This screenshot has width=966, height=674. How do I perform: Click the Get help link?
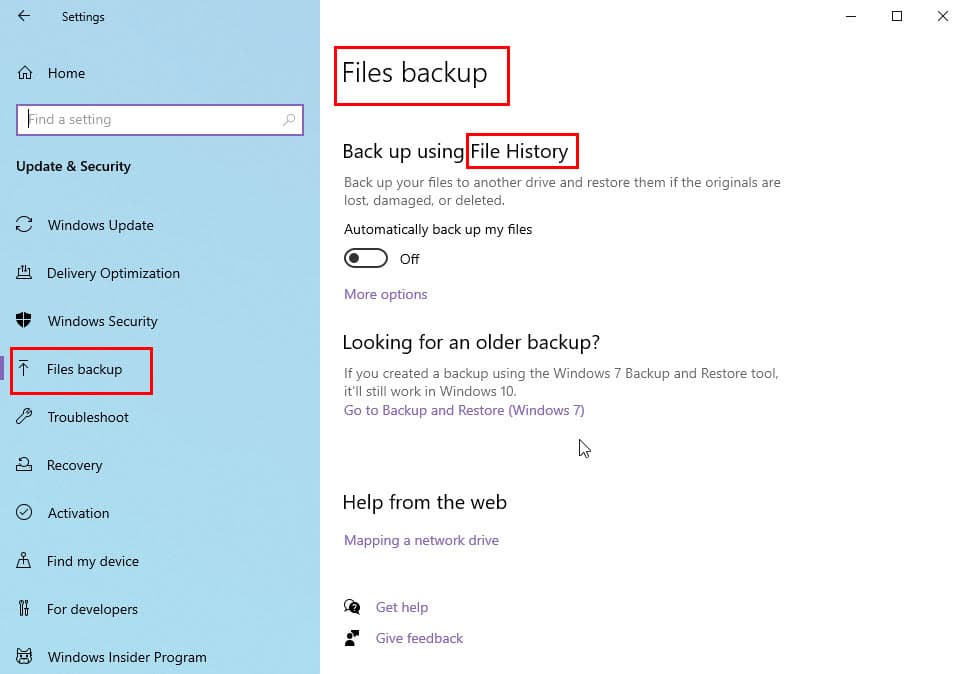402,607
